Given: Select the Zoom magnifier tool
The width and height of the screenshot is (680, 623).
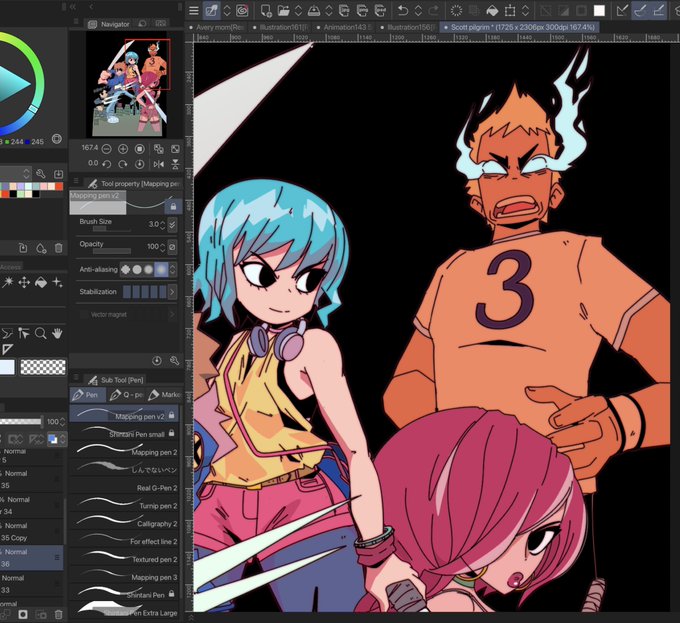Looking at the screenshot, I should tap(40, 333).
